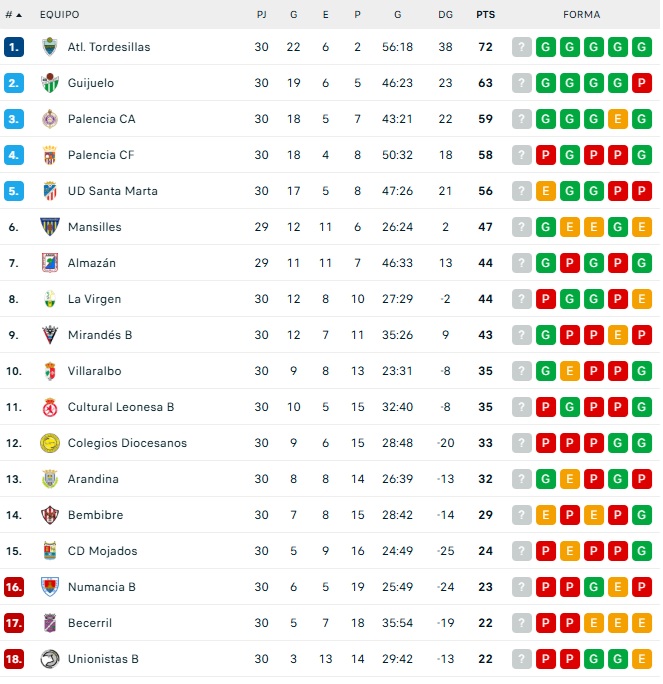
Task: Click Becerril's first red P form badge
Action: [x=546, y=623]
